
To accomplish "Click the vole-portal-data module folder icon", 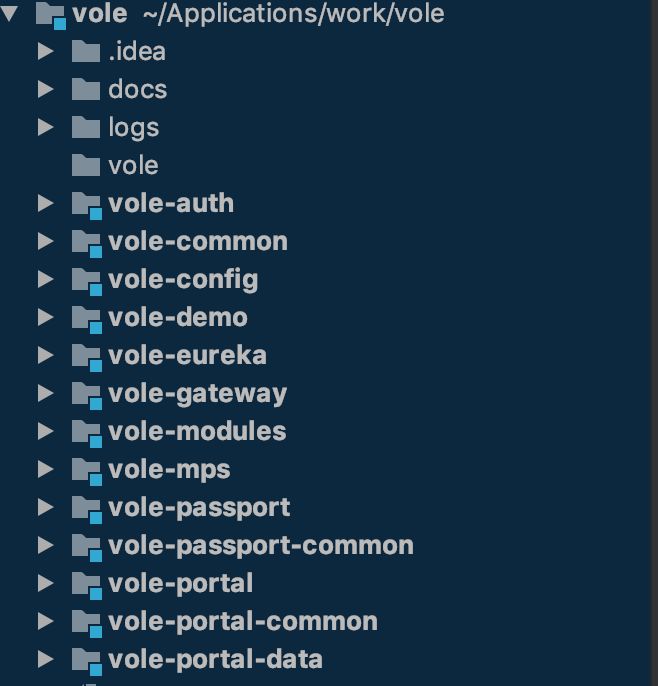I will pyautogui.click(x=87, y=660).
